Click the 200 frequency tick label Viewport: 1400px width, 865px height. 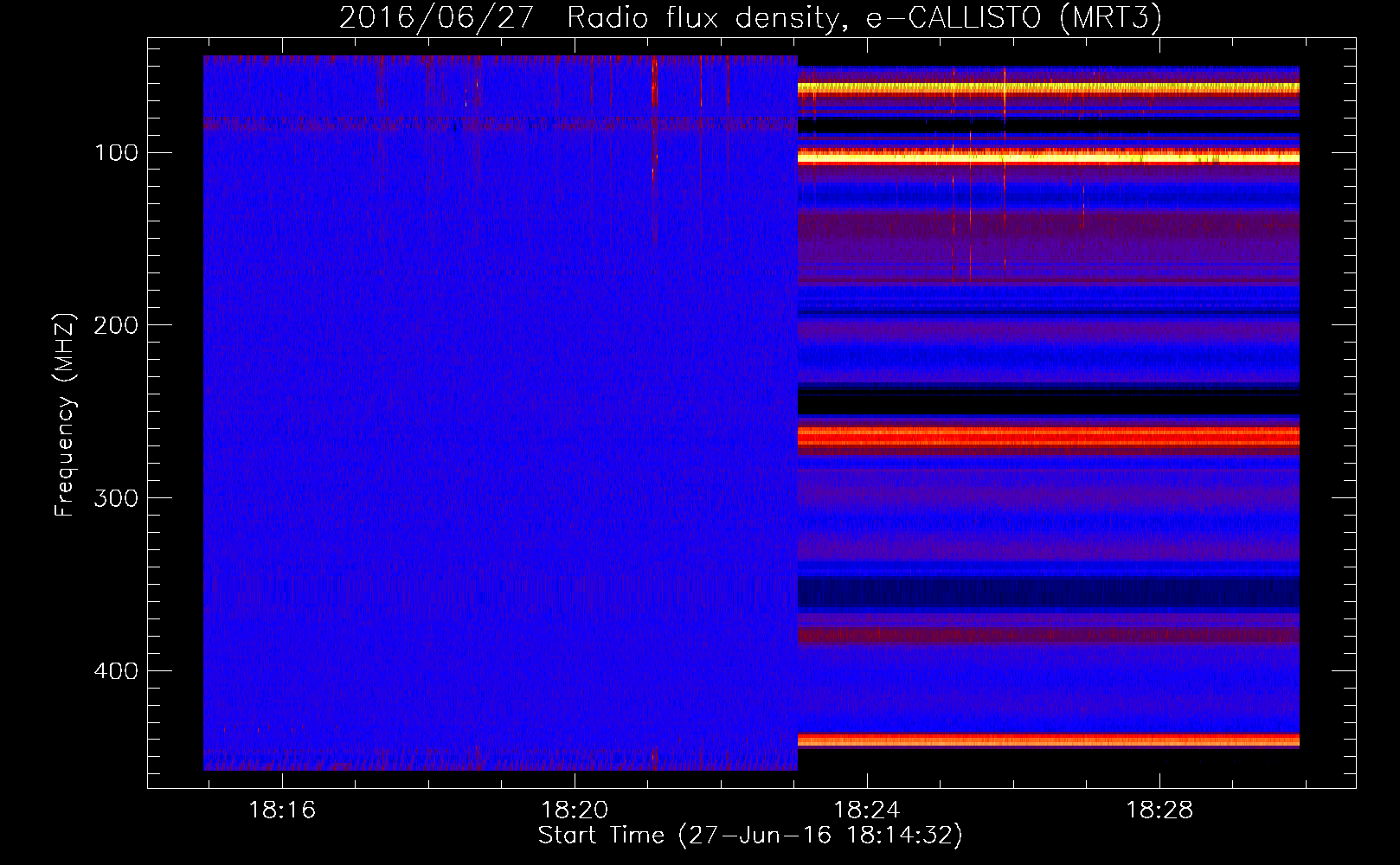tap(115, 325)
